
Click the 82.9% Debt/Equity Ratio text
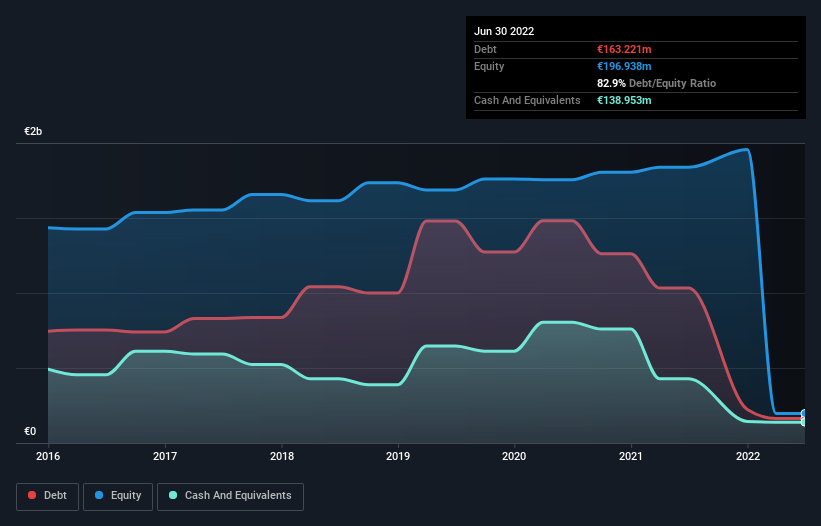coord(657,83)
